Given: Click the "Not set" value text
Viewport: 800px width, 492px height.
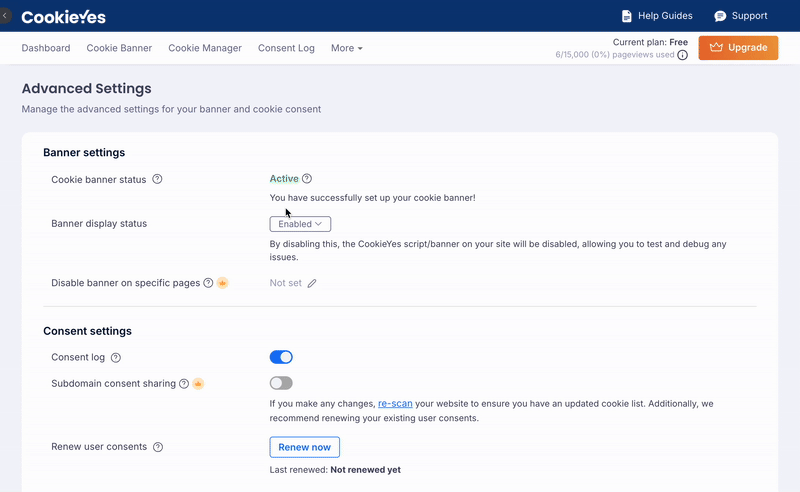Looking at the screenshot, I should [x=285, y=283].
